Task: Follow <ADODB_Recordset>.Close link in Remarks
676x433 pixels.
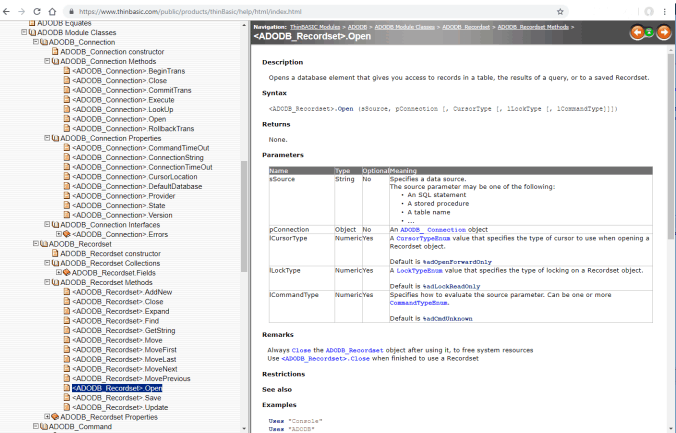Action: (x=325, y=358)
